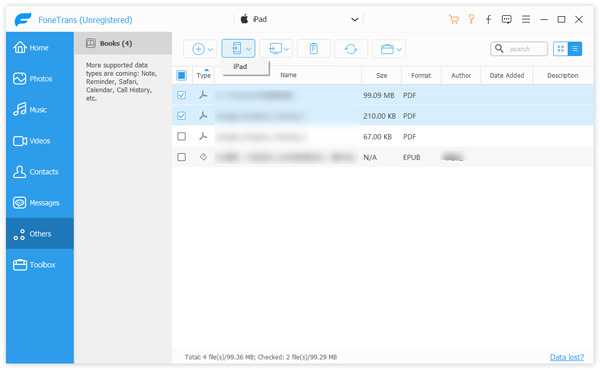Sort by Date Added column
This screenshot has width=600, height=370.
click(x=507, y=75)
